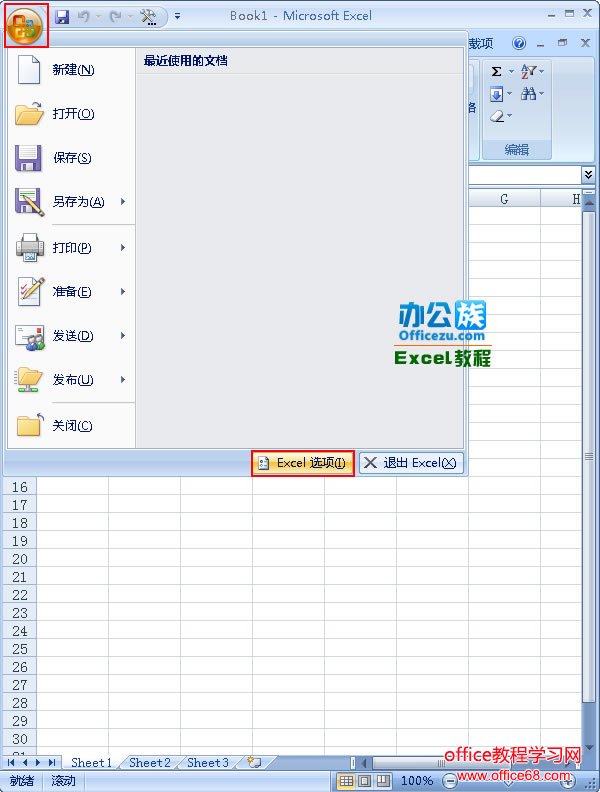Image resolution: width=600 pixels, height=792 pixels.
Task: Select row 25 header
Action: tap(20, 649)
